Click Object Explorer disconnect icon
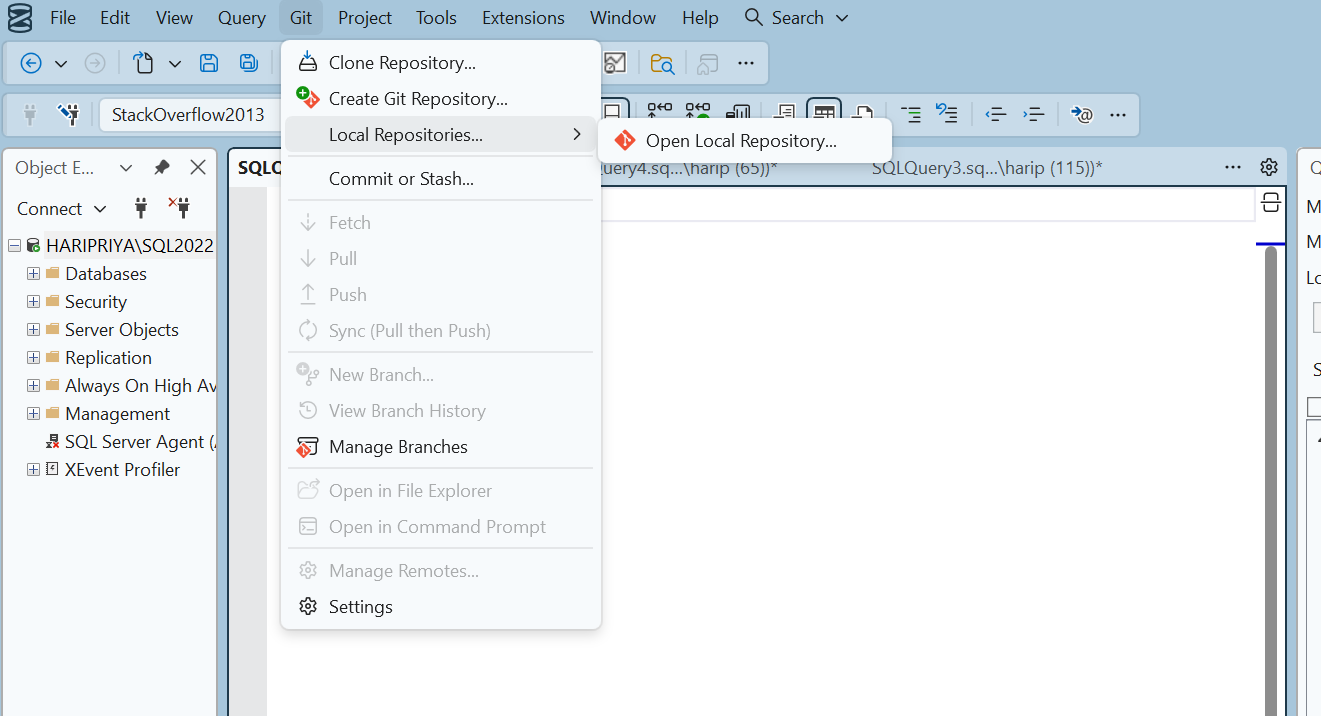 [179, 208]
